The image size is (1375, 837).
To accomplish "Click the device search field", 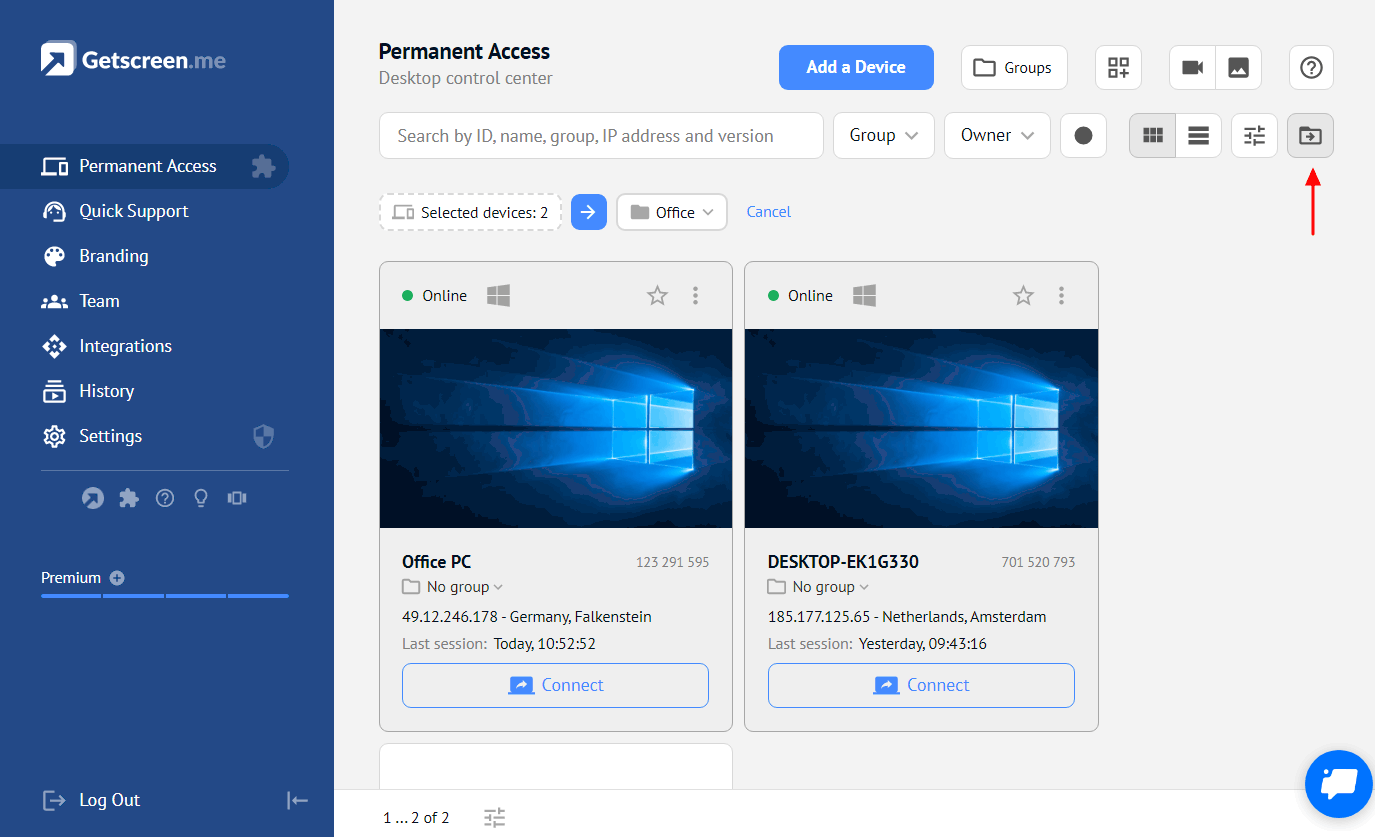I will pos(601,136).
